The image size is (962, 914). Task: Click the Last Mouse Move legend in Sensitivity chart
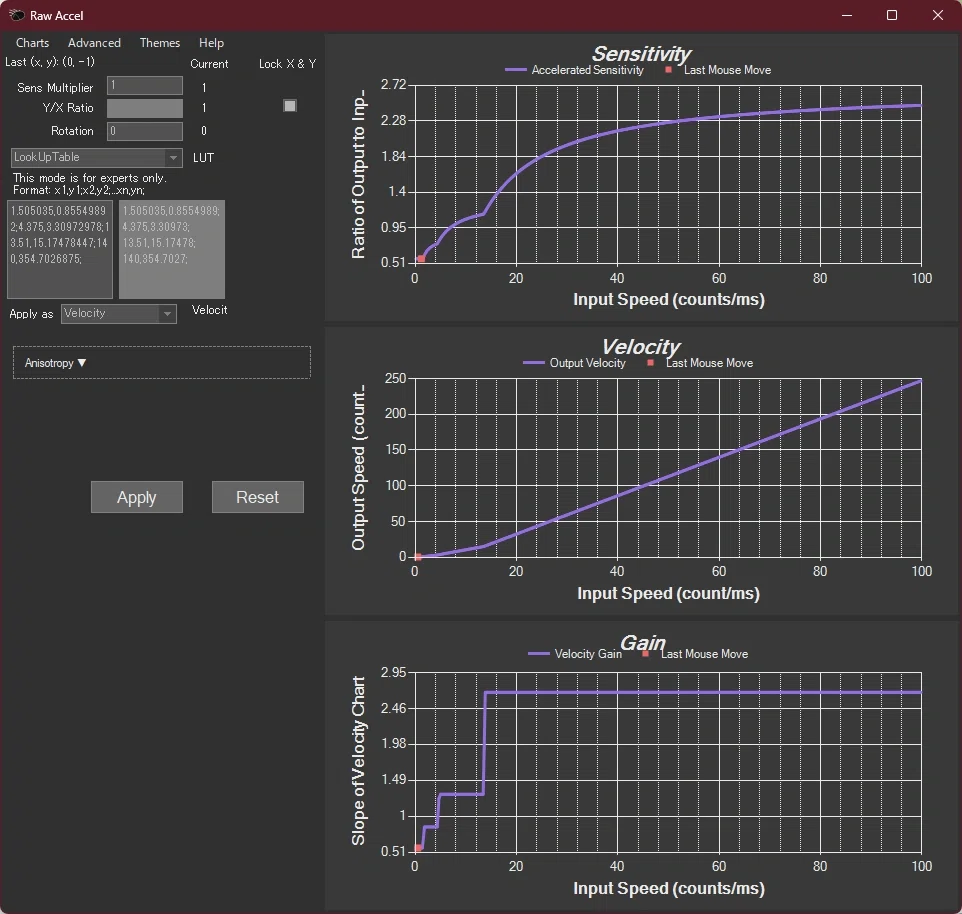pyautogui.click(x=718, y=70)
